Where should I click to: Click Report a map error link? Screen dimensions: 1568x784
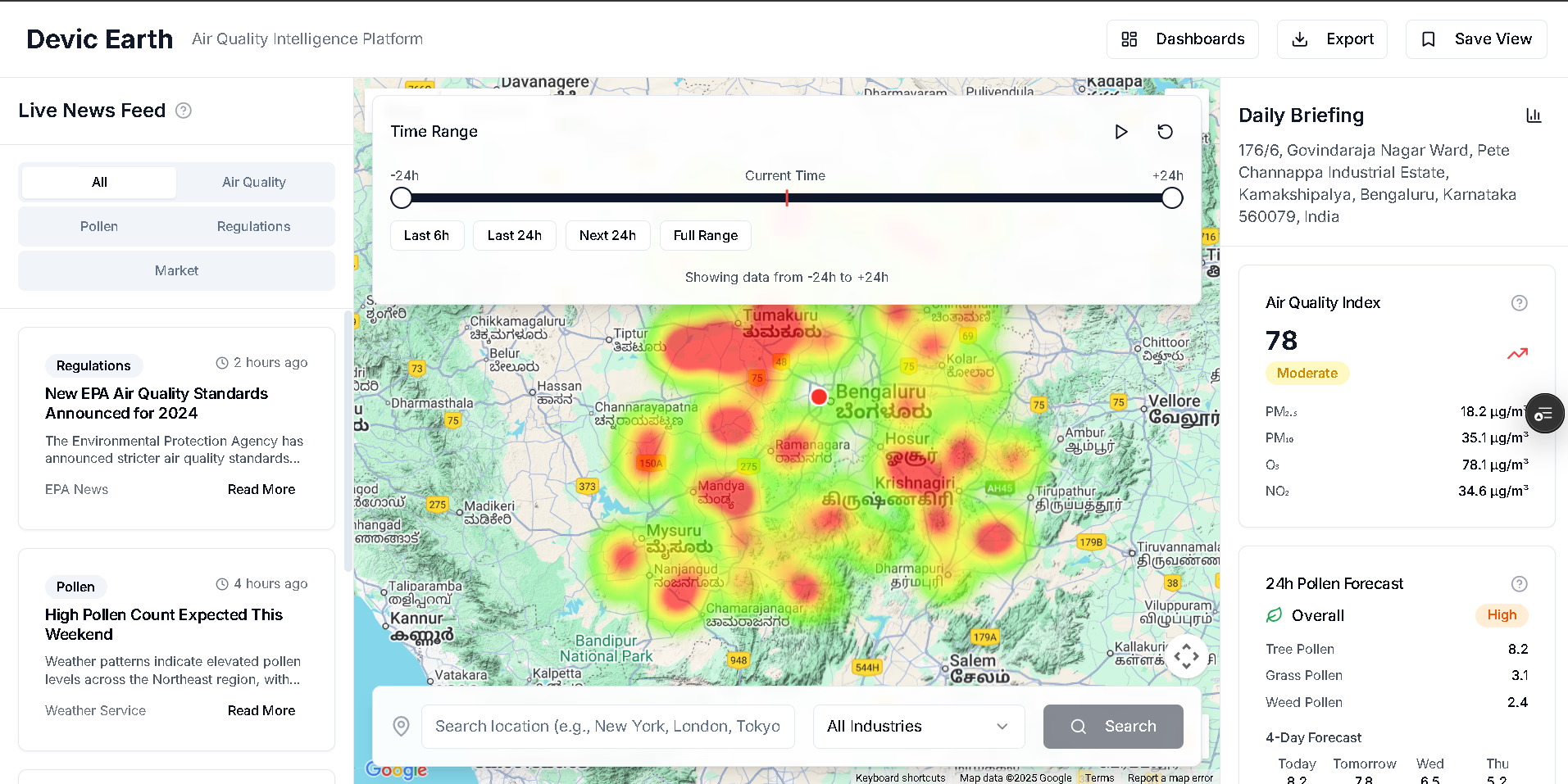tap(1170, 778)
